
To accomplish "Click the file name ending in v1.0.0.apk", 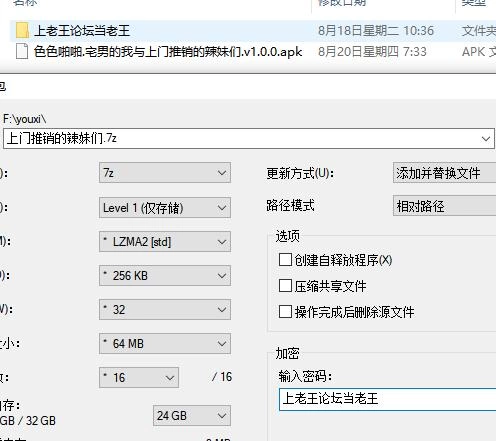I will [x=168, y=52].
